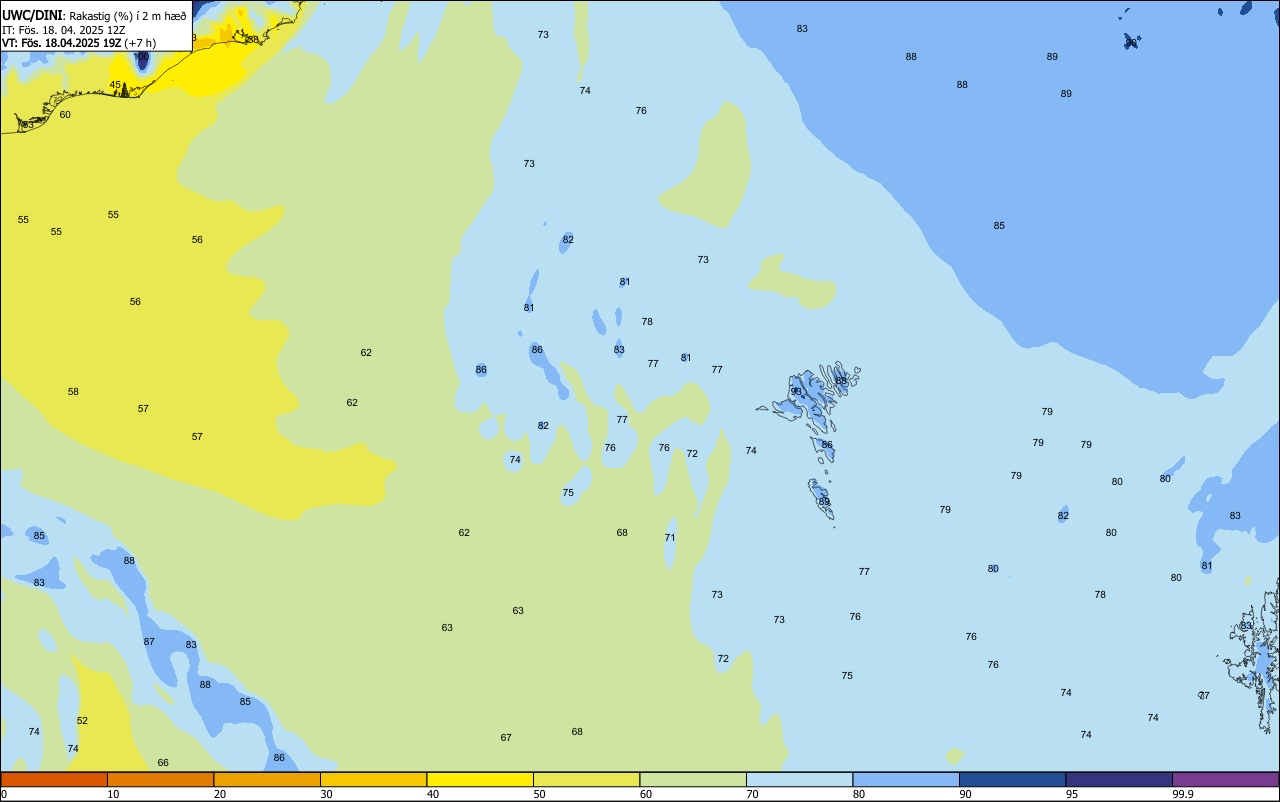
Task: Click the map value '58'
Action: [x=73, y=392]
